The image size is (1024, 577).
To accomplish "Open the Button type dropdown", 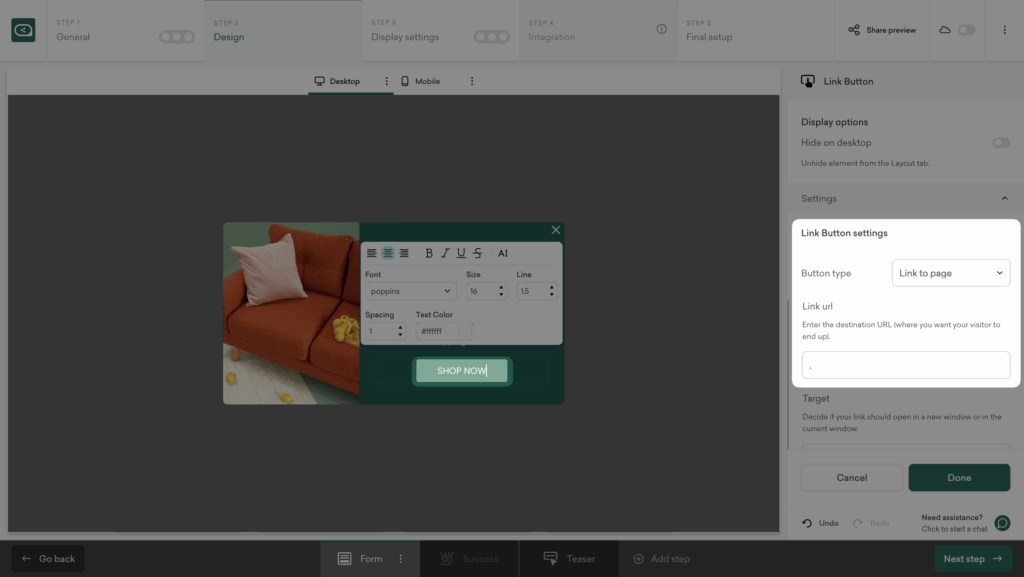I will 950,273.
